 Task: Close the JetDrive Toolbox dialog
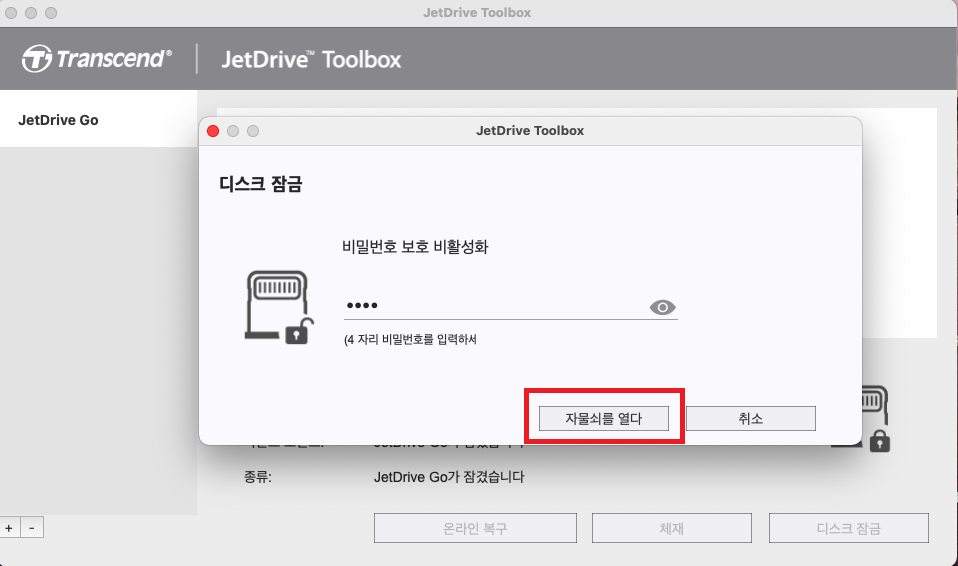point(213,131)
